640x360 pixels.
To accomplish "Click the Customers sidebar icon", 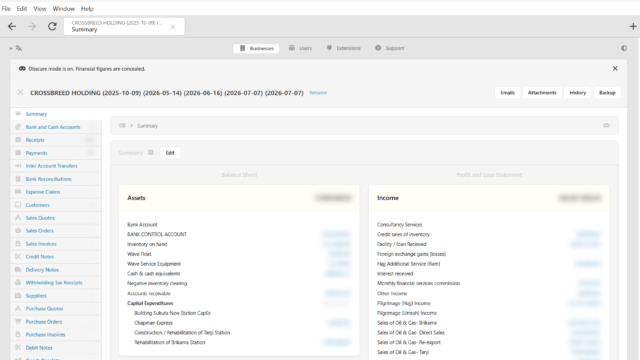I will [18, 205].
